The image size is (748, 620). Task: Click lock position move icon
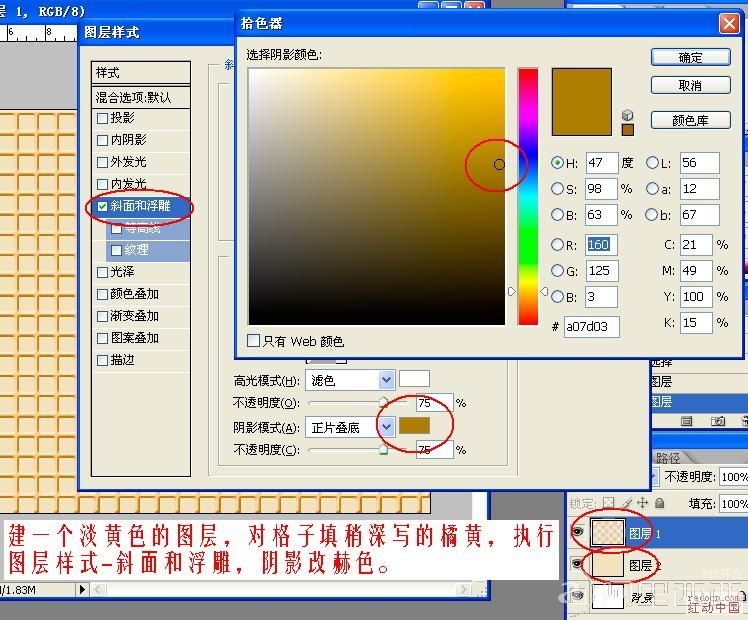click(643, 503)
